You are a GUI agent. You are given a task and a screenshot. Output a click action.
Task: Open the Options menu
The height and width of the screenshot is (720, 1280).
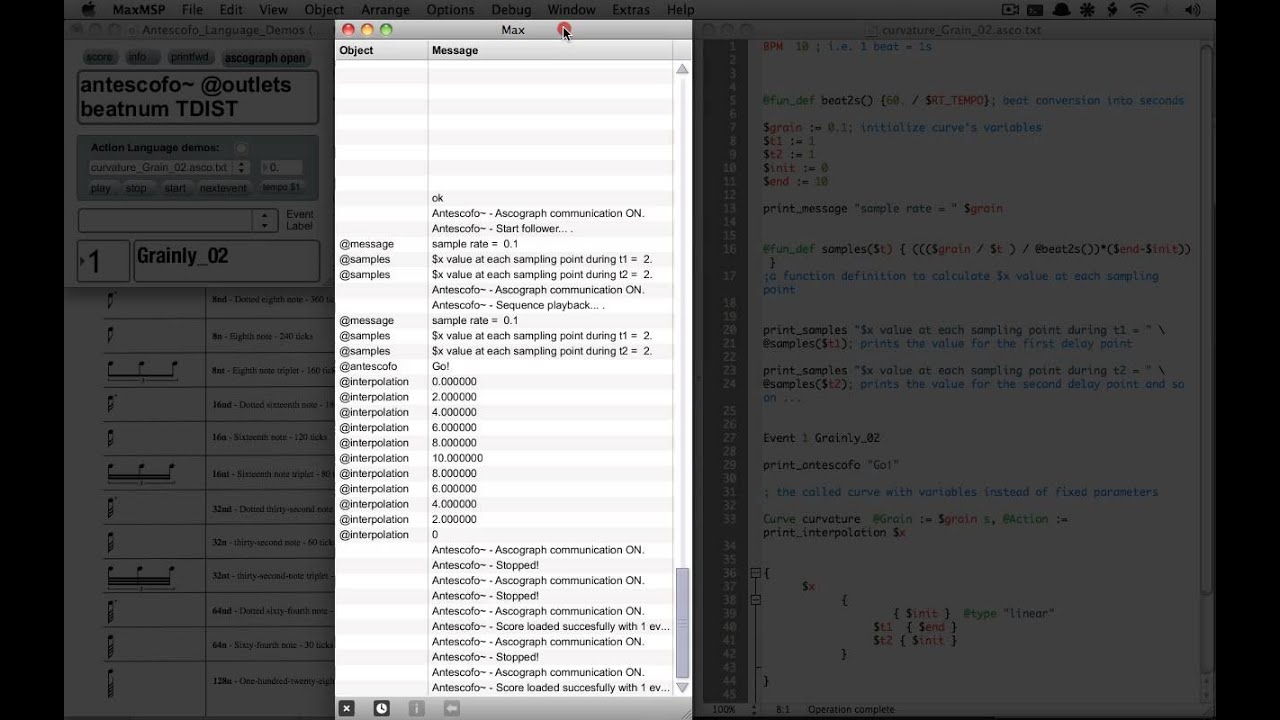point(450,10)
